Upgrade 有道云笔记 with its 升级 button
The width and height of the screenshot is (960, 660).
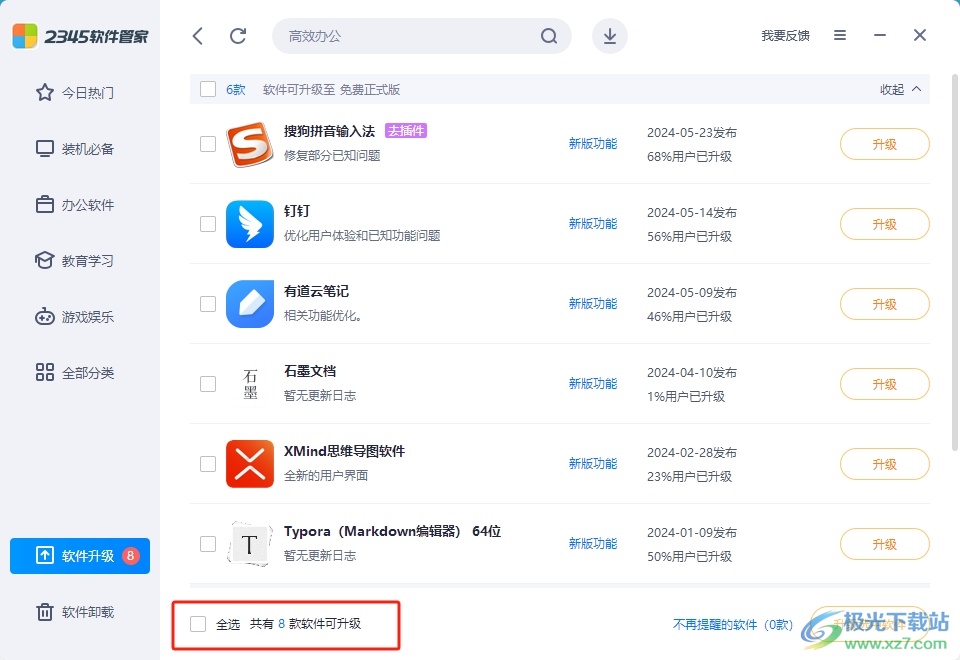(884, 304)
